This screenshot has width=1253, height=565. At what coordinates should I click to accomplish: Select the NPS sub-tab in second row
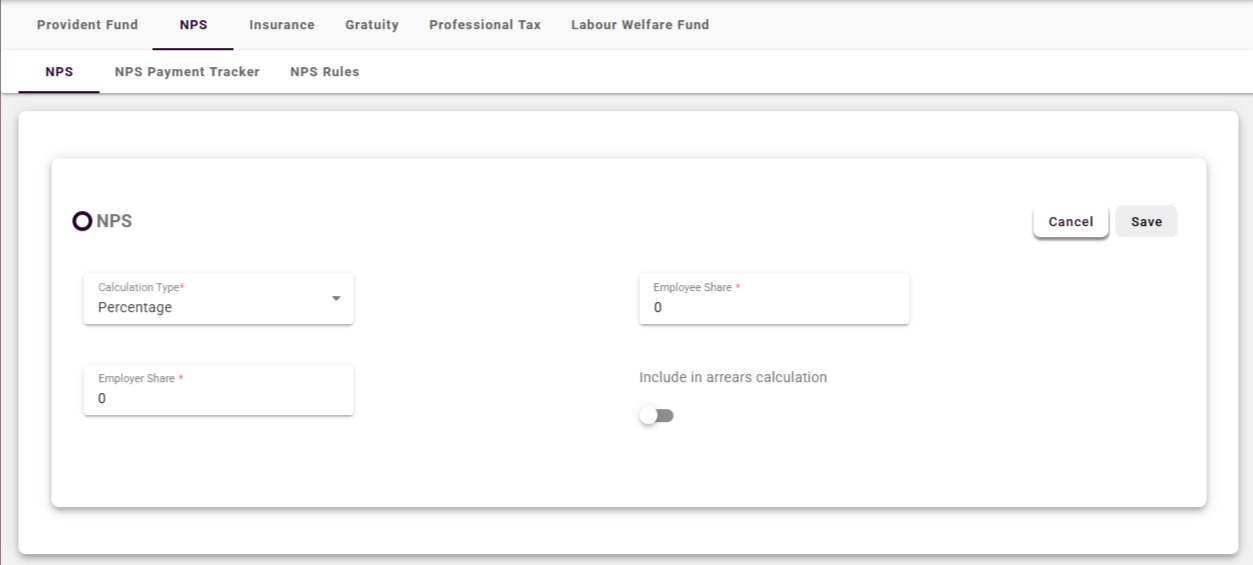(59, 72)
